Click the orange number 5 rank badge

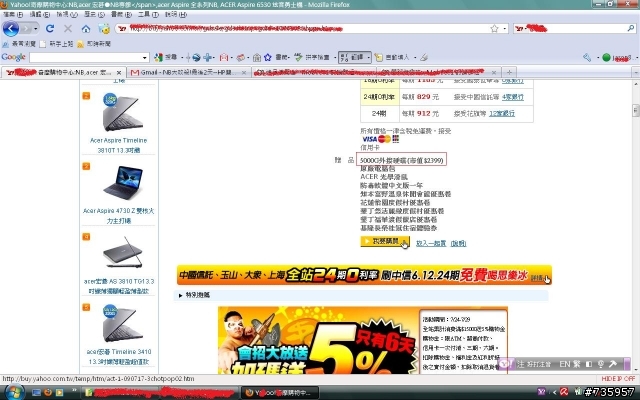coord(86,307)
